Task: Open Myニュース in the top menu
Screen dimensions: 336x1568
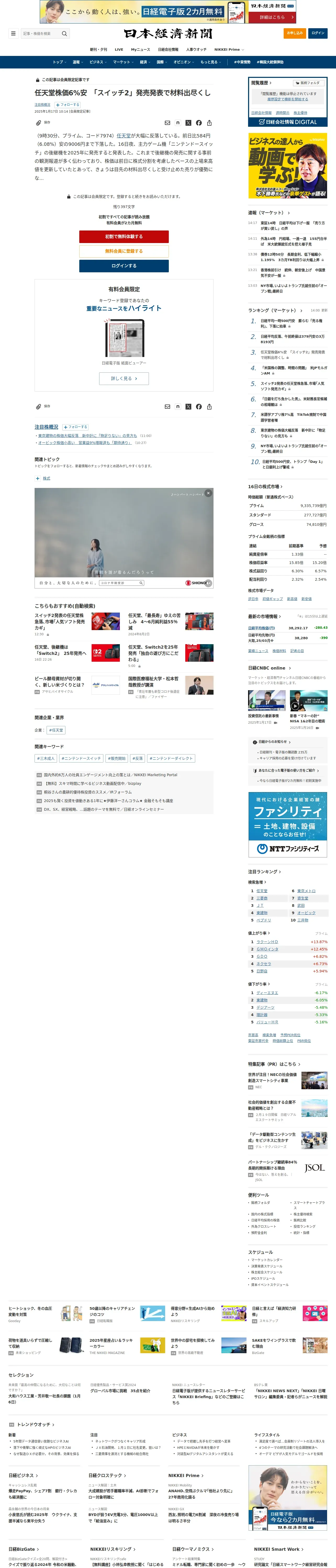Action: (x=140, y=49)
